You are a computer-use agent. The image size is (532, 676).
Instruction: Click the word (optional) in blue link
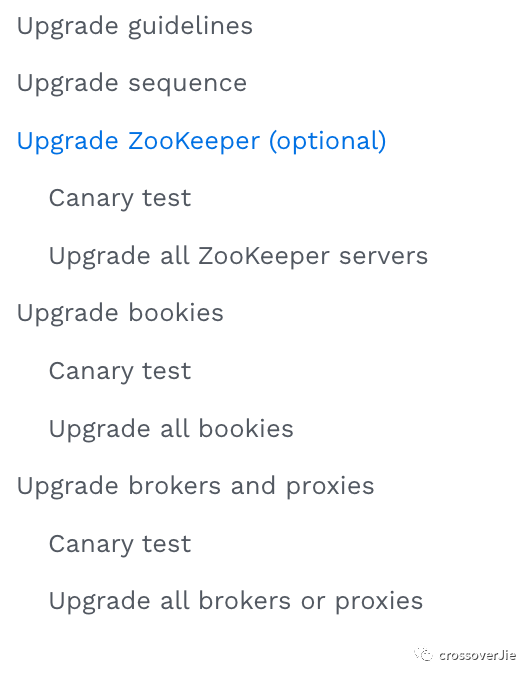coord(328,141)
